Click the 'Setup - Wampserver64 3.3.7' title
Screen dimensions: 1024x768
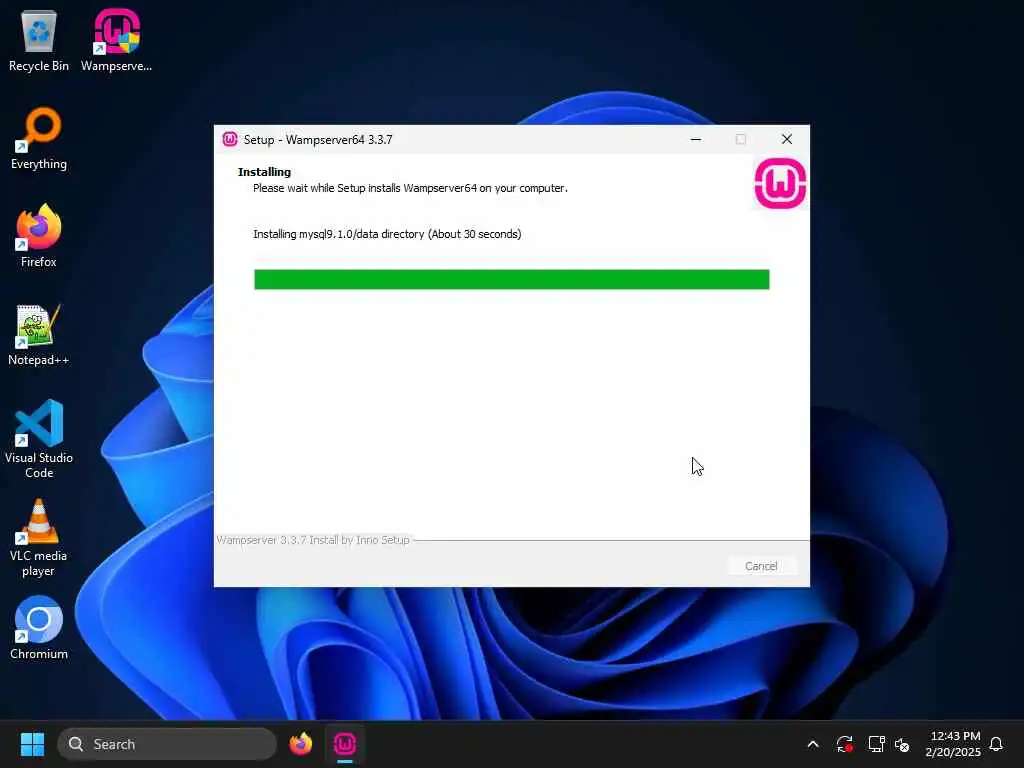(318, 140)
